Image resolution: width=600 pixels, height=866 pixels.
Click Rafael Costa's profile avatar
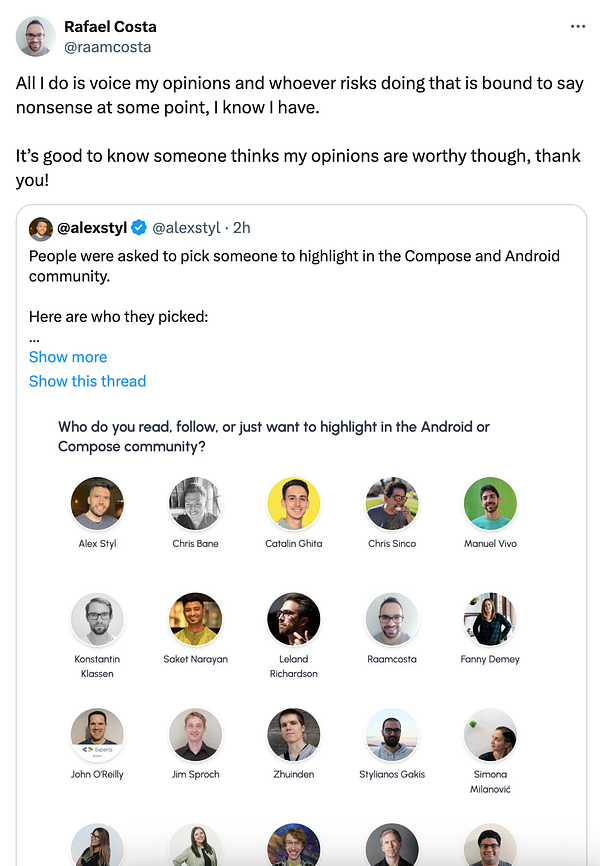coord(36,37)
